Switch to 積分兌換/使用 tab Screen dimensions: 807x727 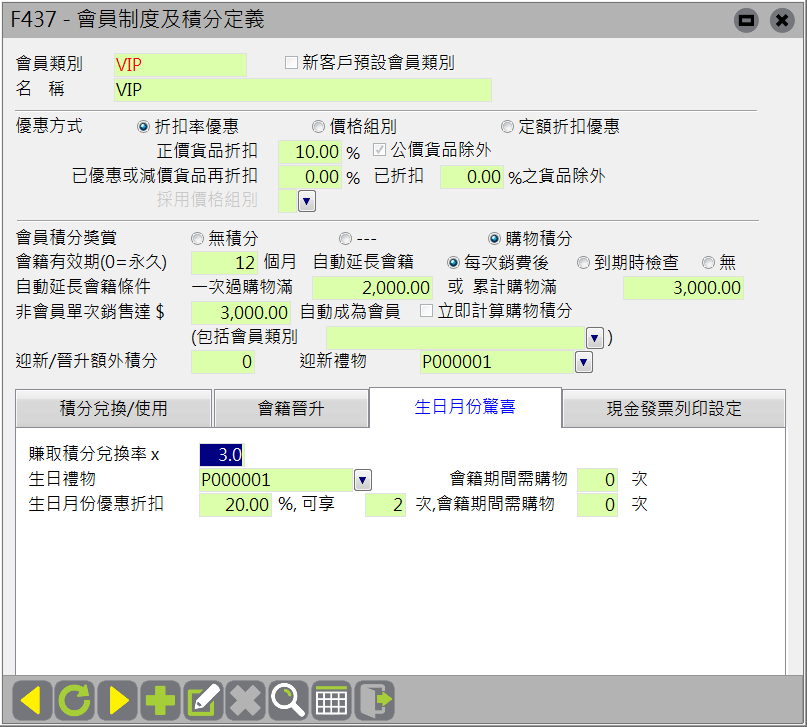click(x=114, y=409)
